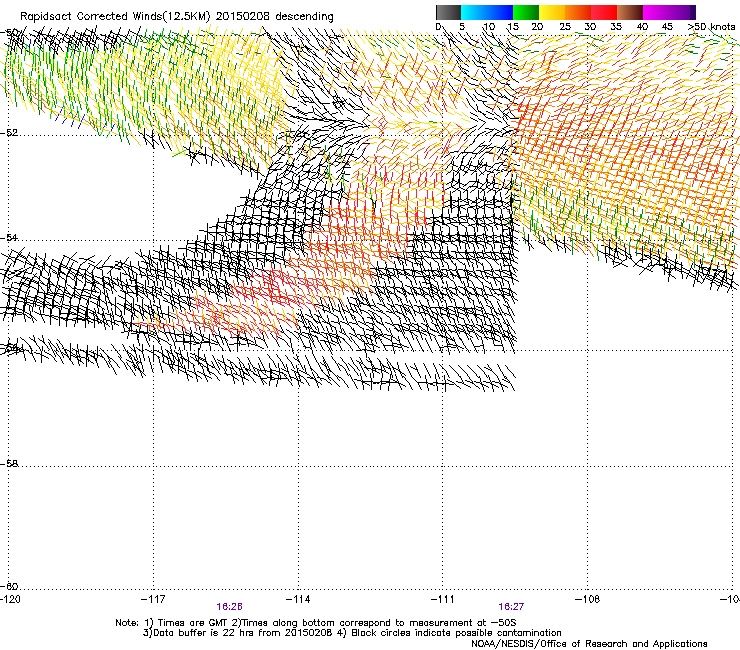
Task: Click the '35' legend scale label
Action: pyautogui.click(x=616, y=26)
